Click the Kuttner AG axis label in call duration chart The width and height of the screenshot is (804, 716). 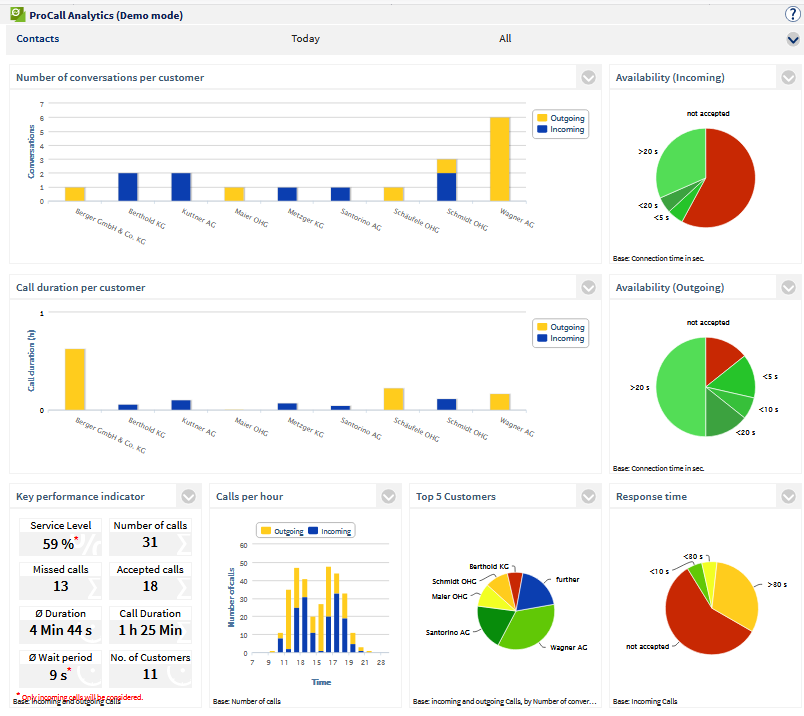click(199, 427)
